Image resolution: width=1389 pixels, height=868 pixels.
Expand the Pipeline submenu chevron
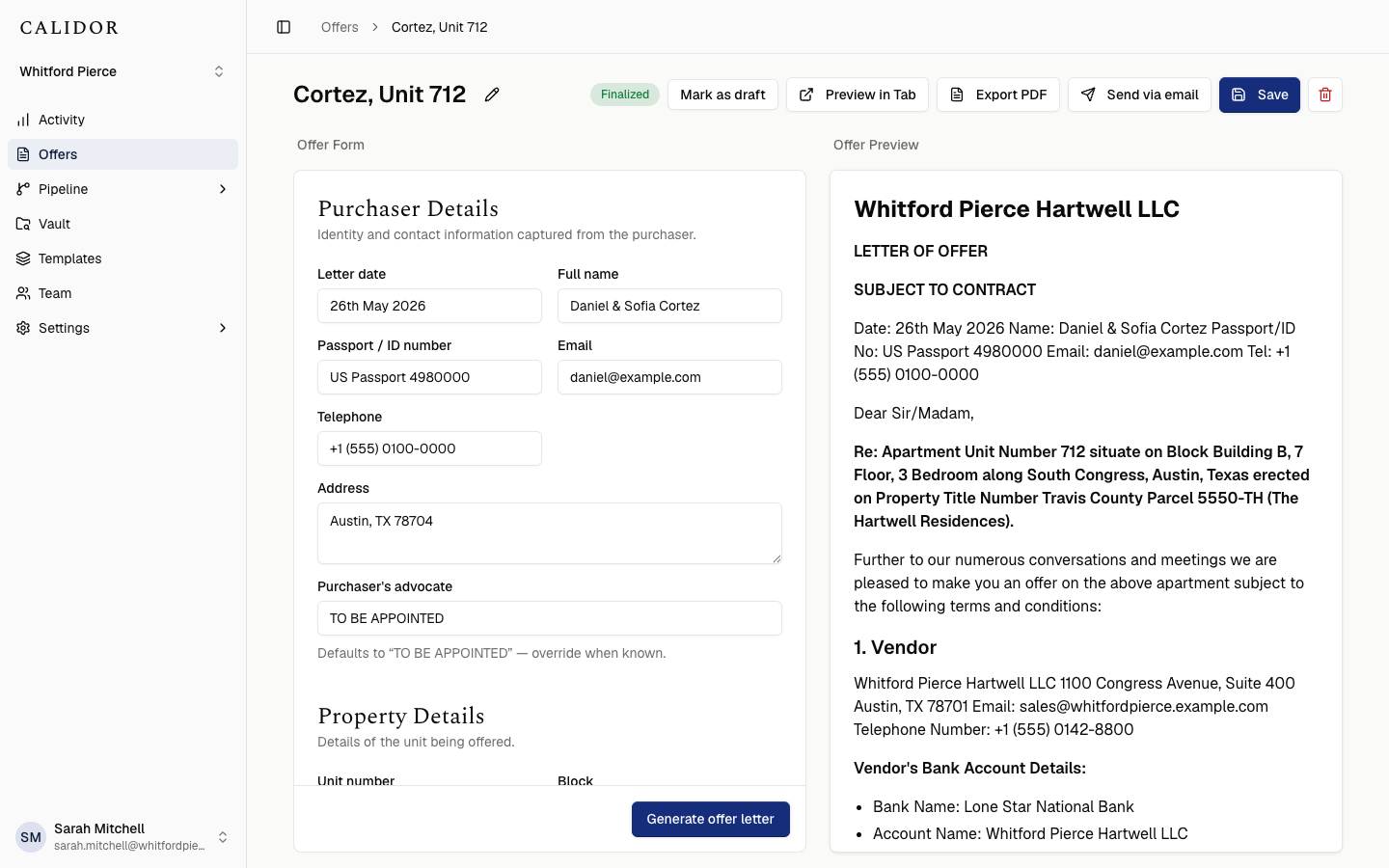click(x=223, y=189)
